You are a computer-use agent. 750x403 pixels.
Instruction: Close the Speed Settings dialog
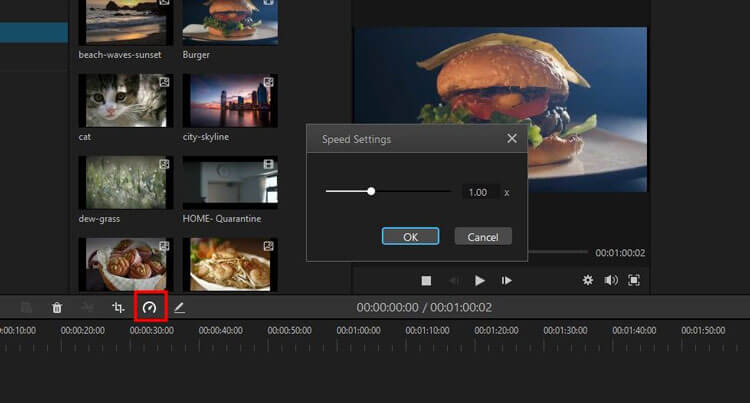click(x=512, y=139)
